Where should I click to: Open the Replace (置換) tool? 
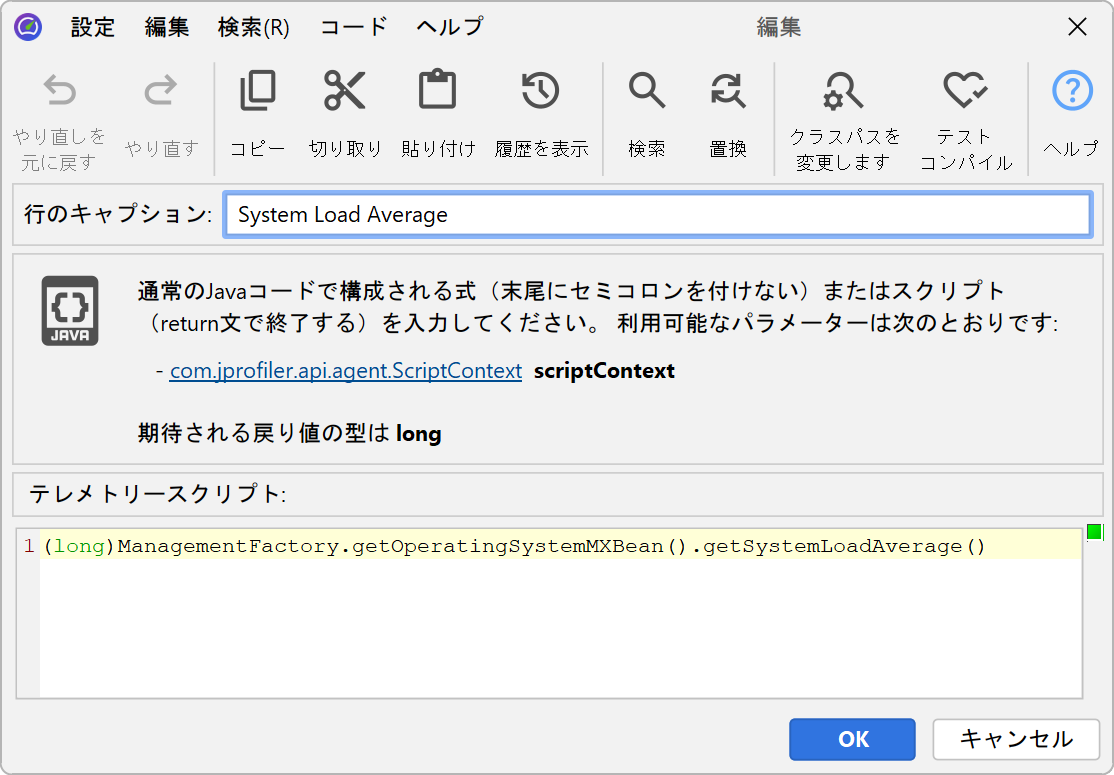coord(727,92)
